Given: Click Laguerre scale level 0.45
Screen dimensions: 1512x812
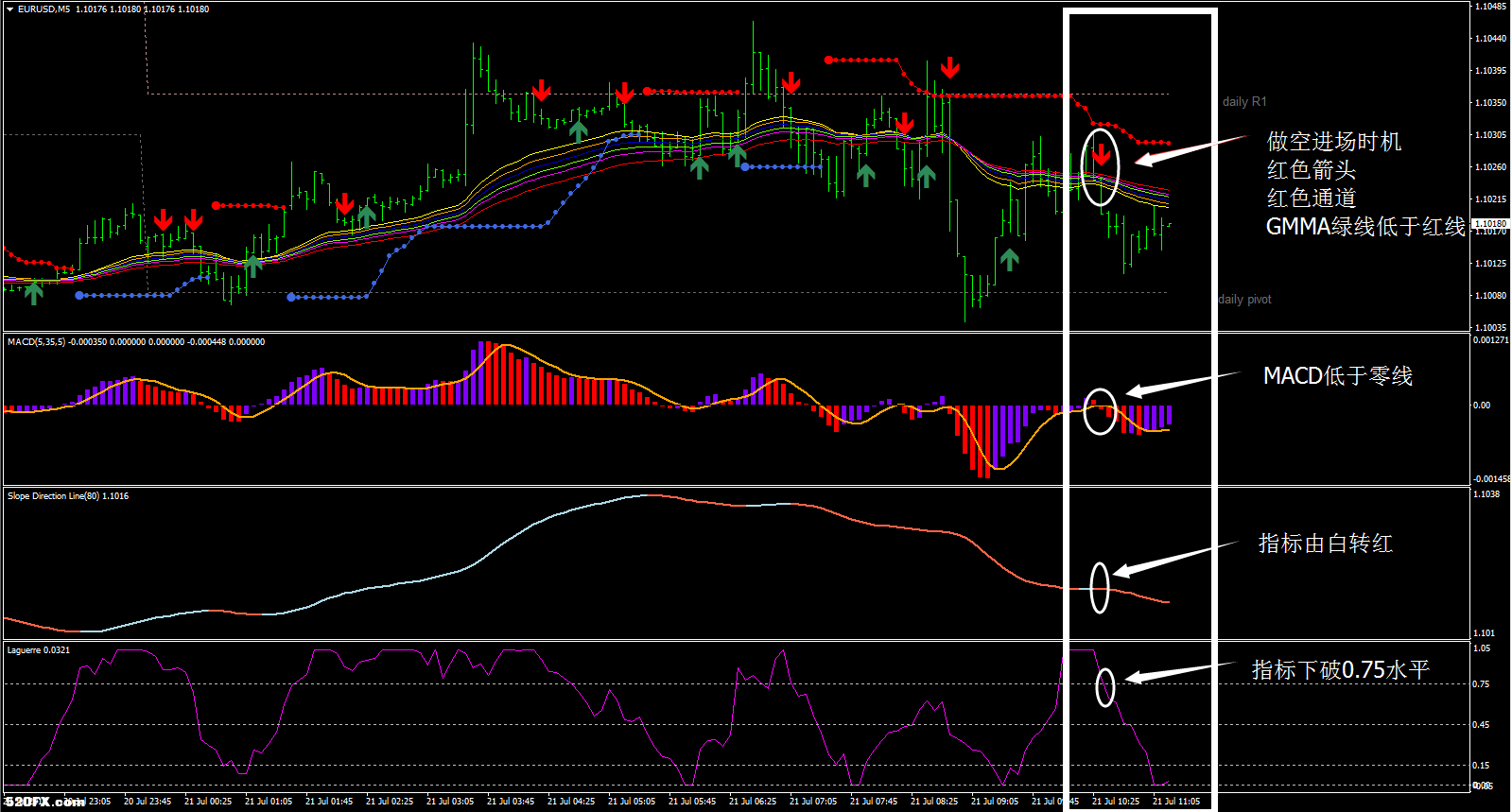Looking at the screenshot, I should point(1481,725).
